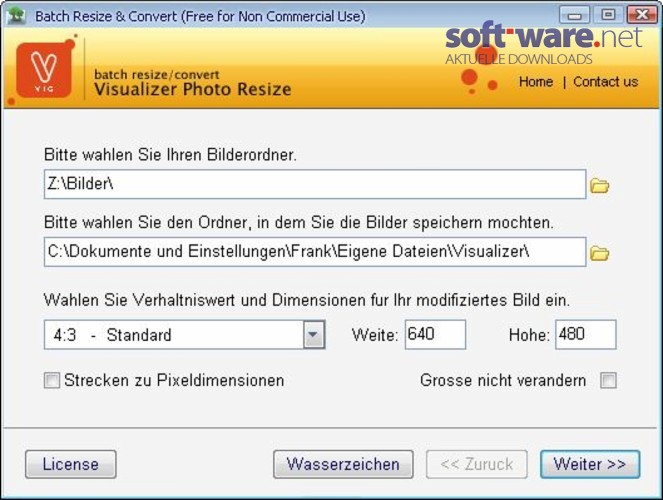Click the Z:\Bilder\ source folder field

point(315,184)
